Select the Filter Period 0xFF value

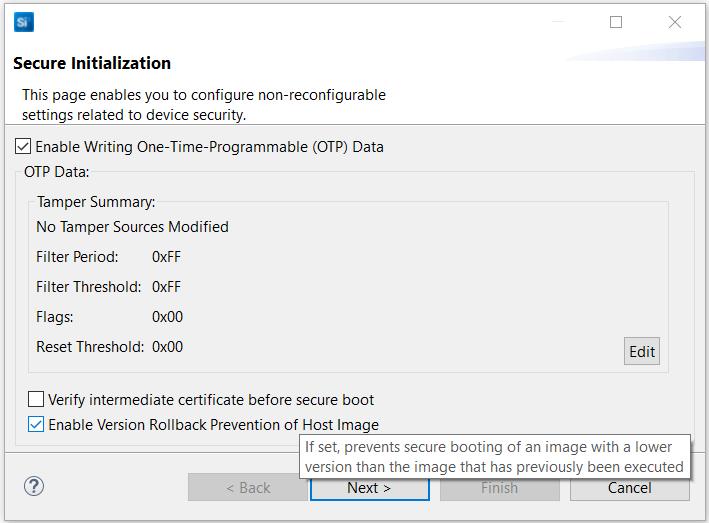166,257
